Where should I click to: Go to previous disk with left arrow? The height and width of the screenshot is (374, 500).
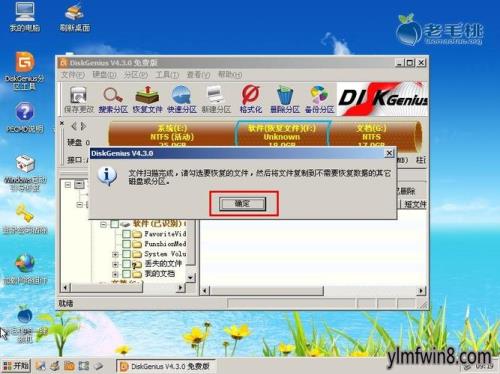(x=74, y=126)
